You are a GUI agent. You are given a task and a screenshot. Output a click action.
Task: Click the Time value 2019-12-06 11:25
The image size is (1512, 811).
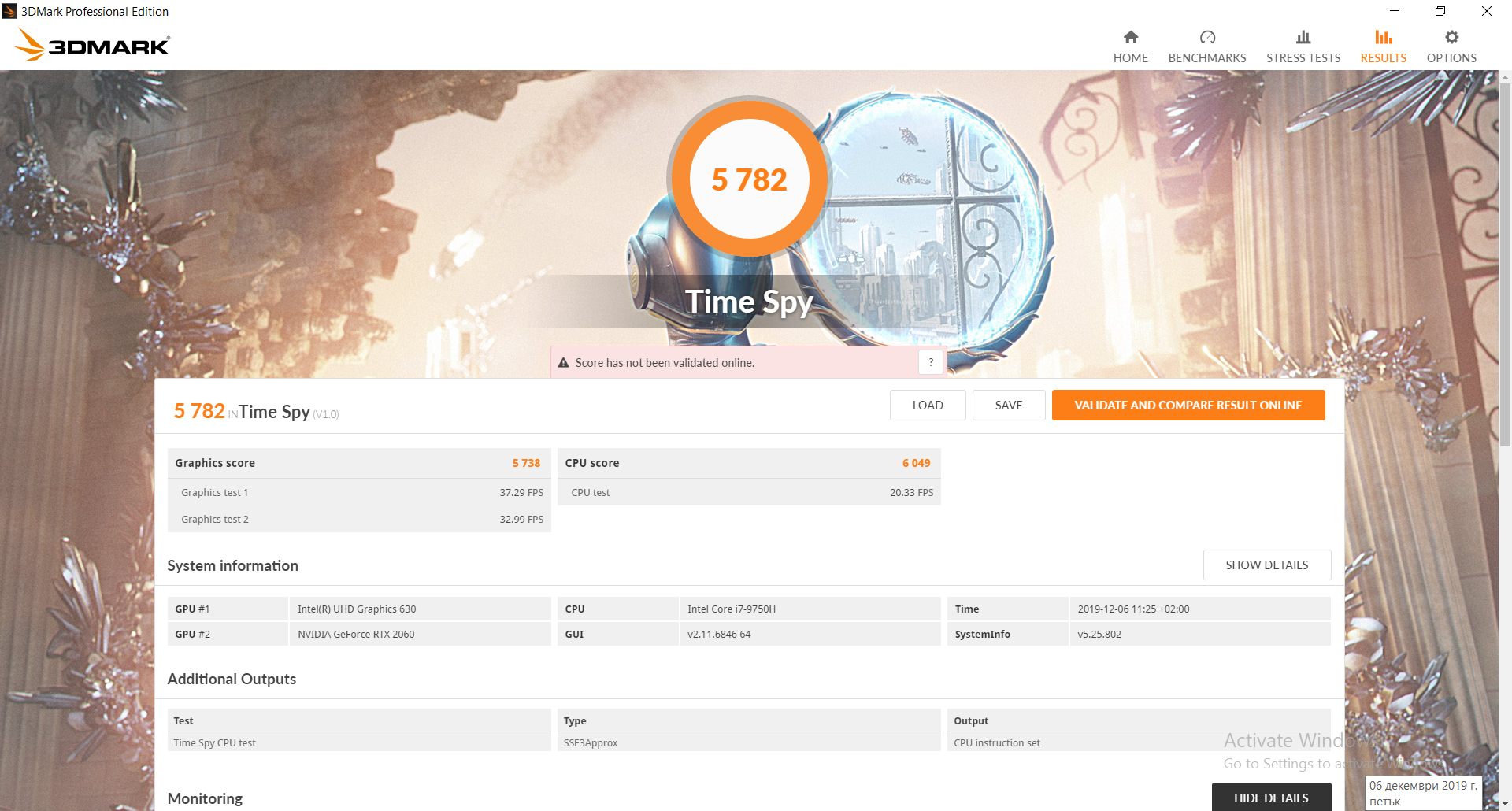(x=1200, y=609)
